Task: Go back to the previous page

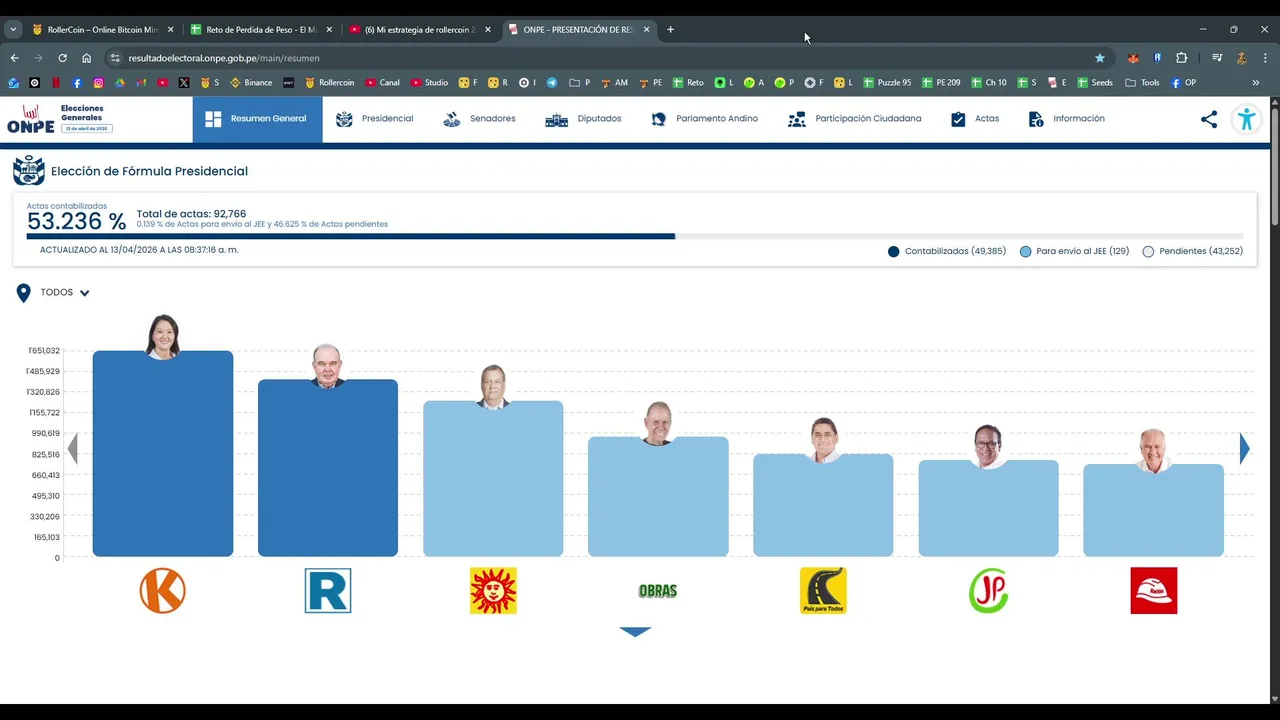Action: coord(15,58)
